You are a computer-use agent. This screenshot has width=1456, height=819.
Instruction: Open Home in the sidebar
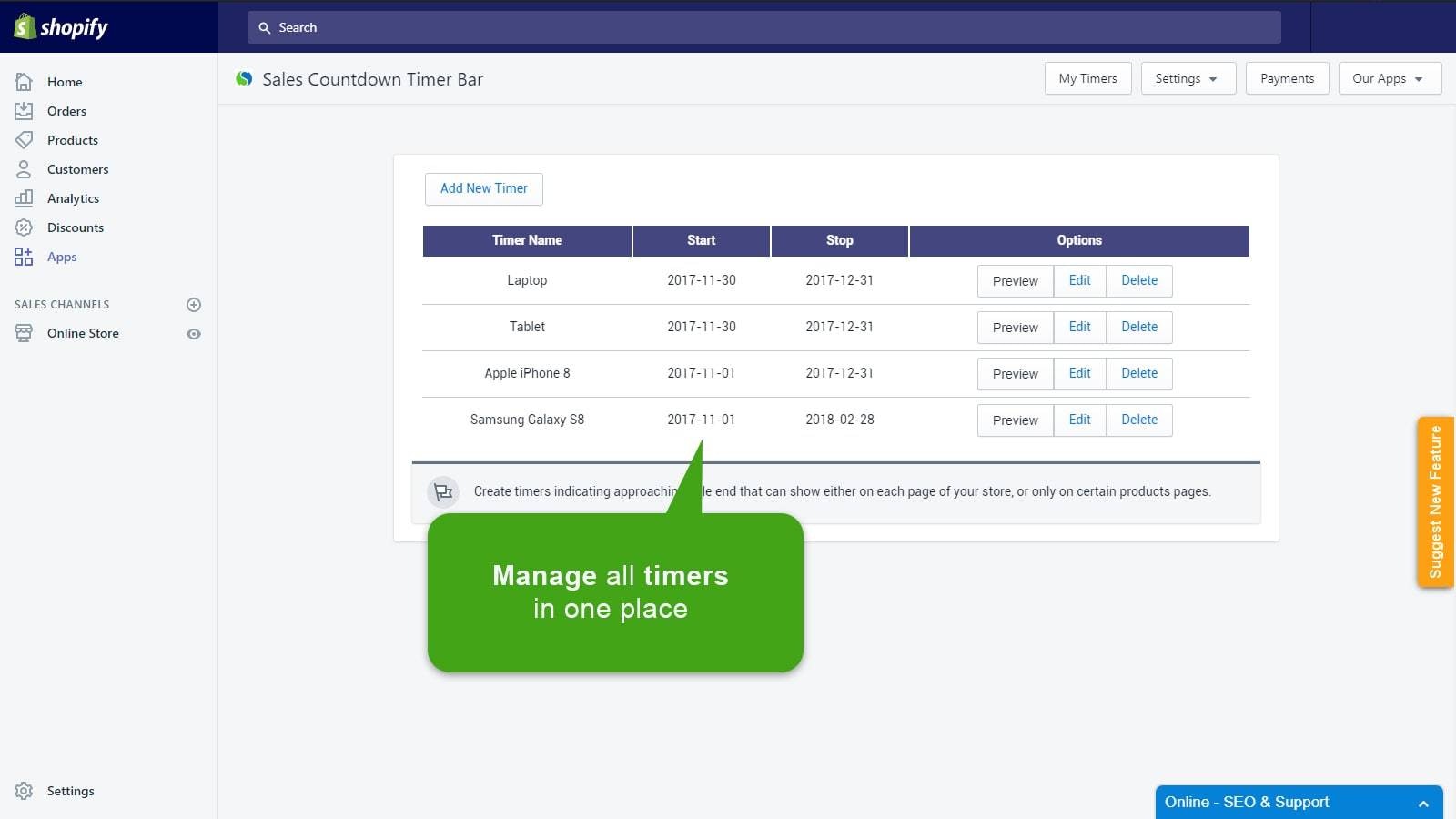pyautogui.click(x=65, y=82)
